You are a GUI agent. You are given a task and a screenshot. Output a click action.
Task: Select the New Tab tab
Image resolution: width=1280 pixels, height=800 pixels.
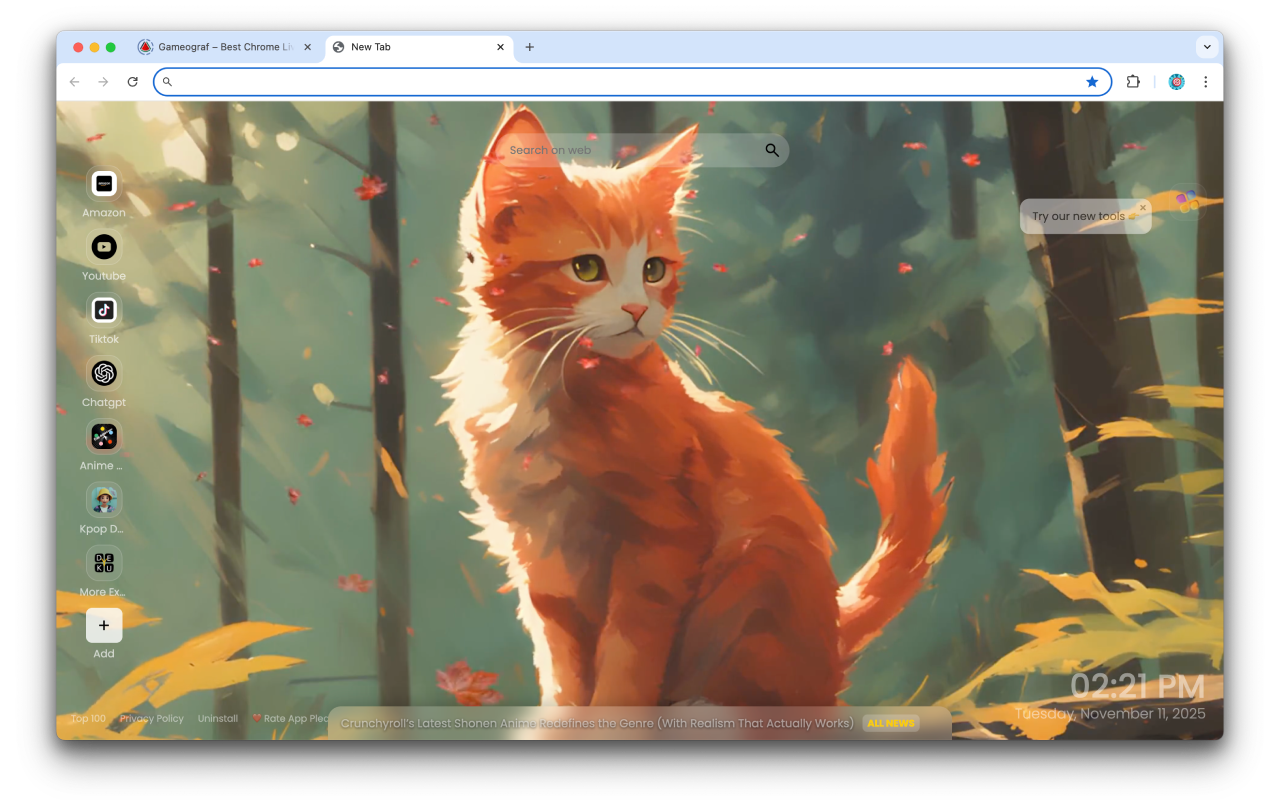coord(419,47)
